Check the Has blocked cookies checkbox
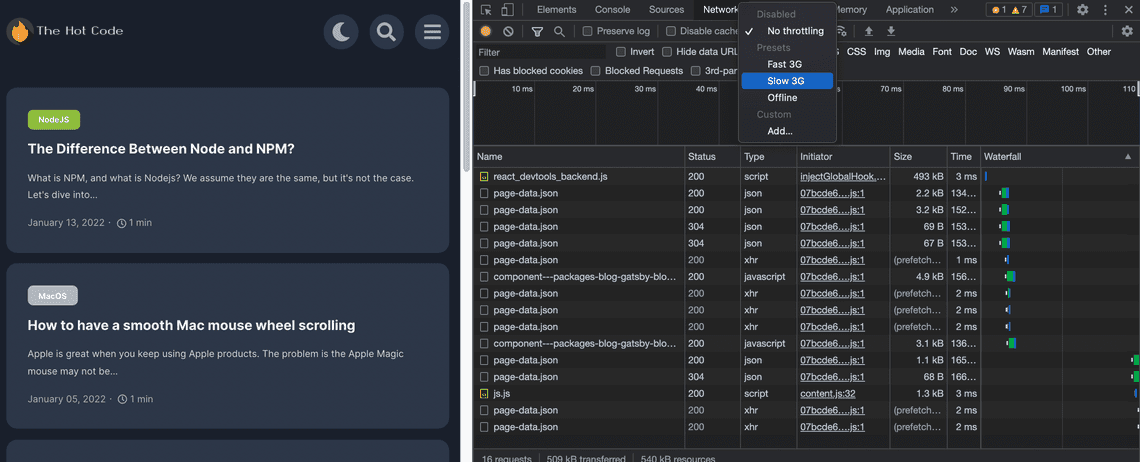Viewport: 1140px width, 462px height. click(x=484, y=71)
